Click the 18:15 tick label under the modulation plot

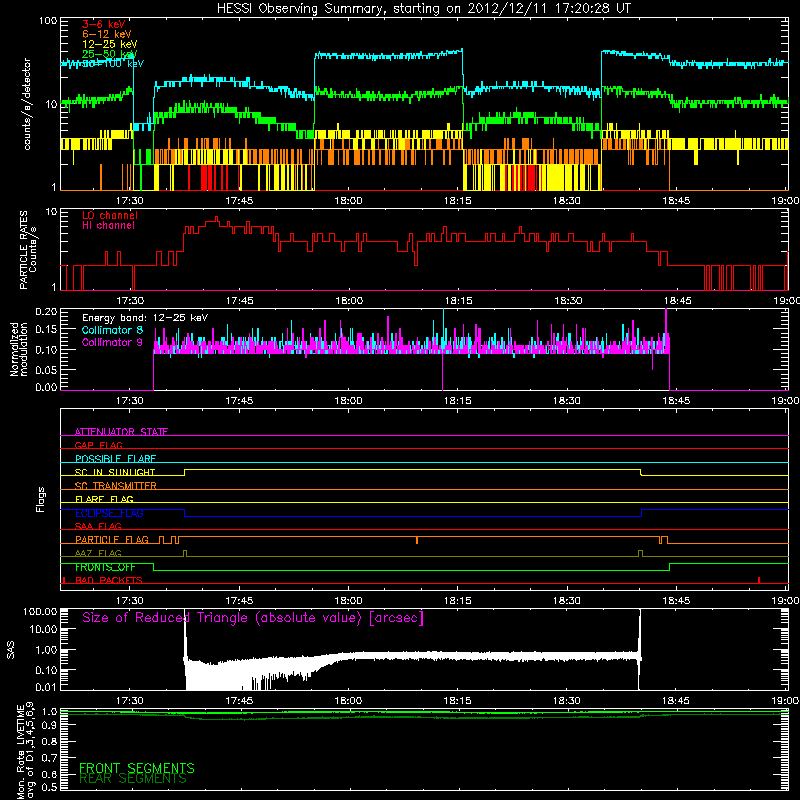(x=458, y=401)
